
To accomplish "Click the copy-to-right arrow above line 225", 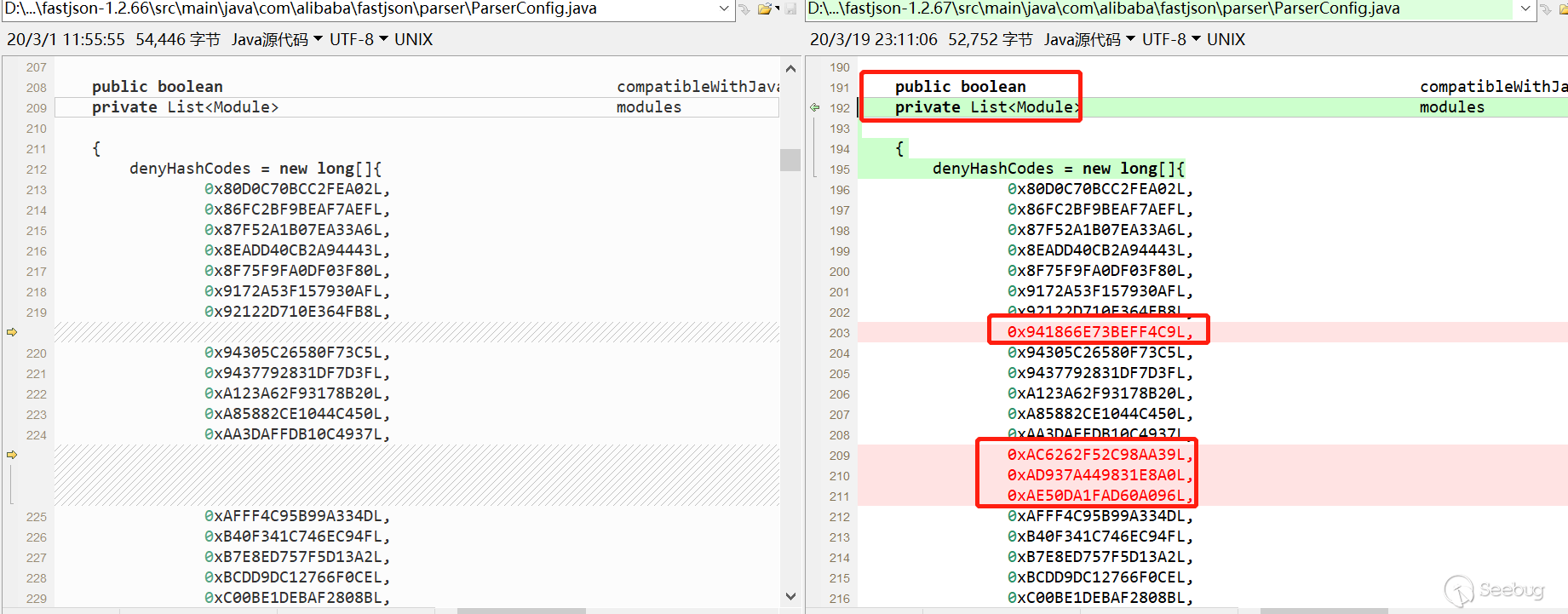I will coord(12,455).
